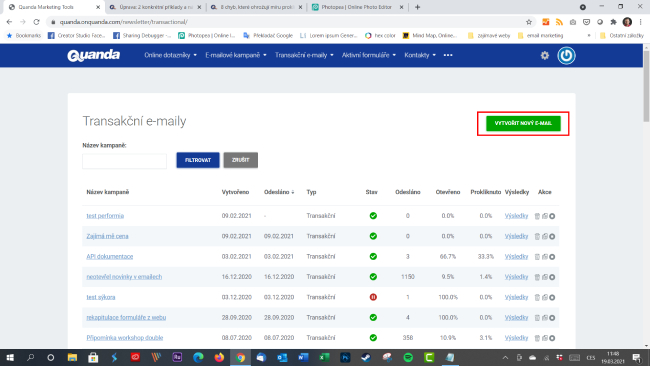Click the circle action icon for "Zajímá mě cena"
This screenshot has height=366, width=650.
tap(552, 236)
